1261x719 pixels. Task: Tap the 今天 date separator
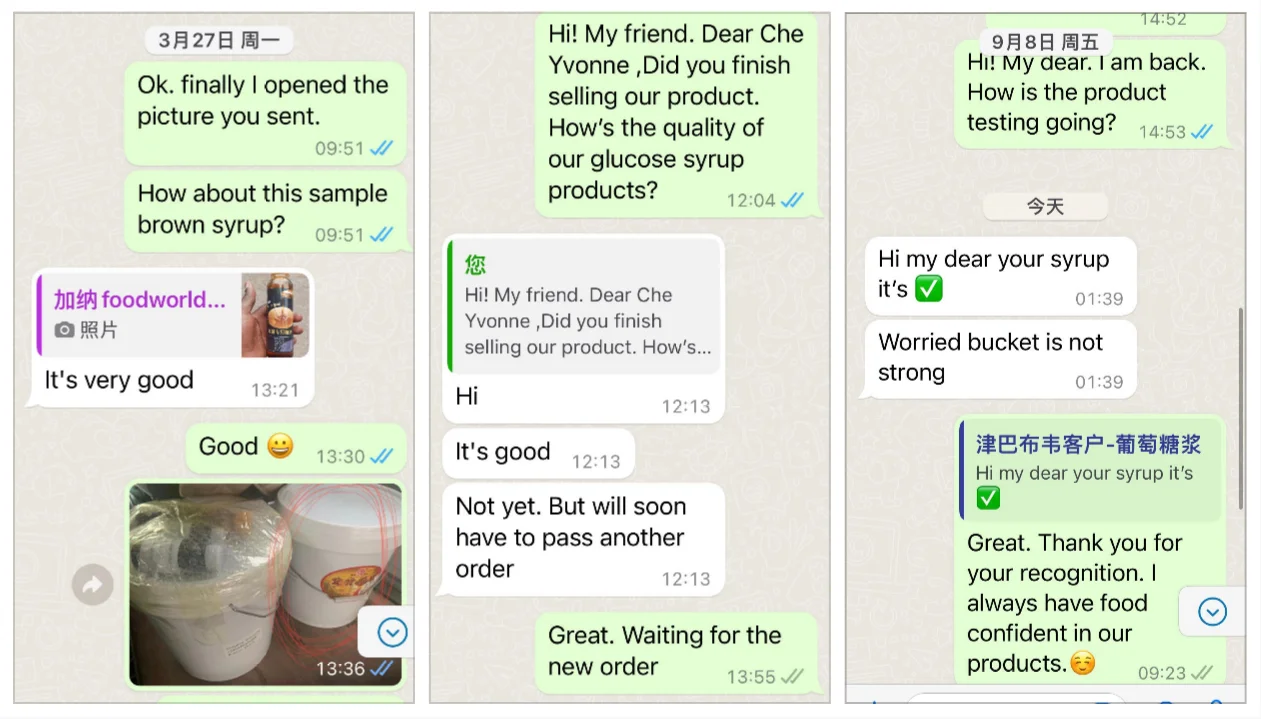coord(1045,206)
